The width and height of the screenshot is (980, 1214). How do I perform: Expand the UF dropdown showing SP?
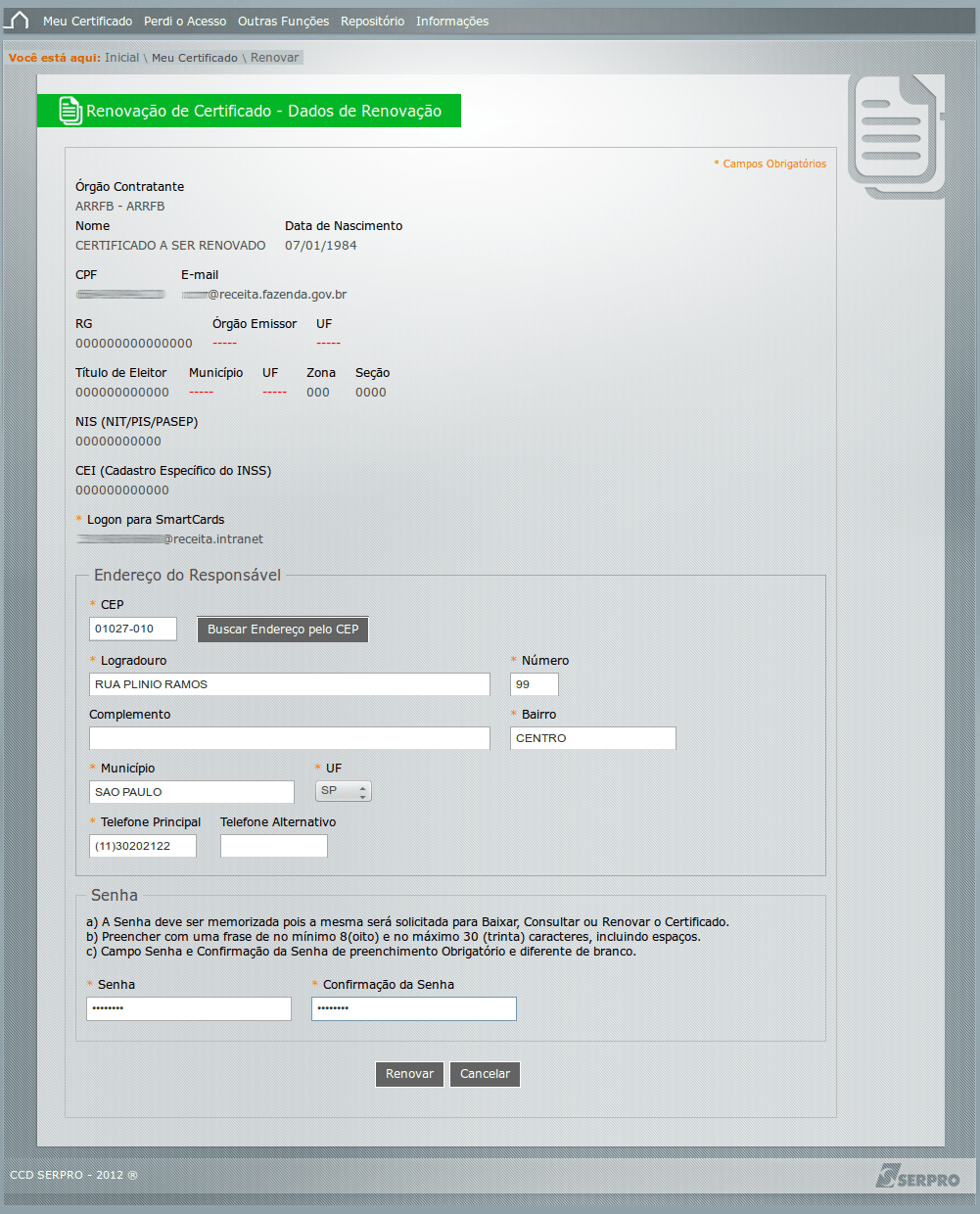tap(343, 791)
